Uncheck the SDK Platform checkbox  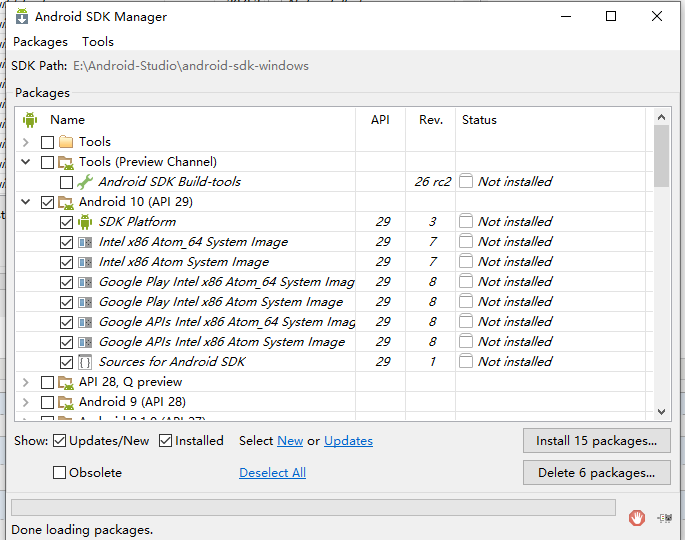pos(66,222)
